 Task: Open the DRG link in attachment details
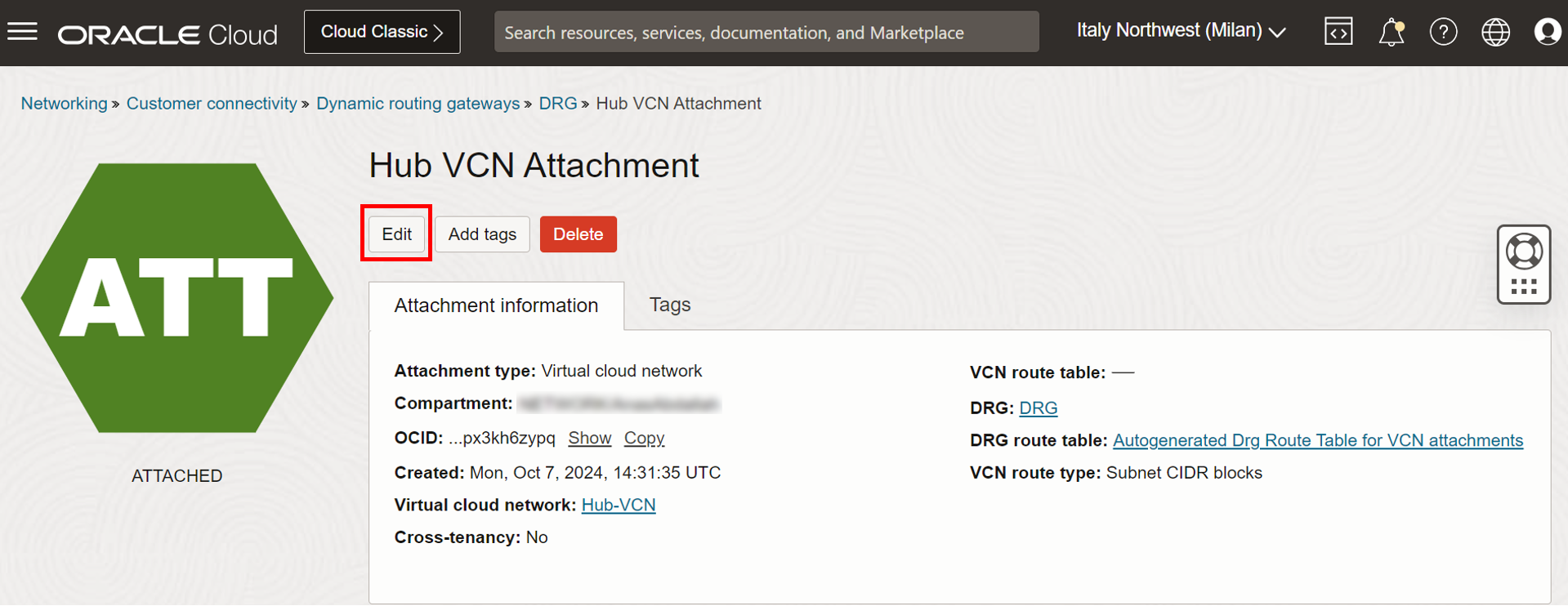[1039, 408]
